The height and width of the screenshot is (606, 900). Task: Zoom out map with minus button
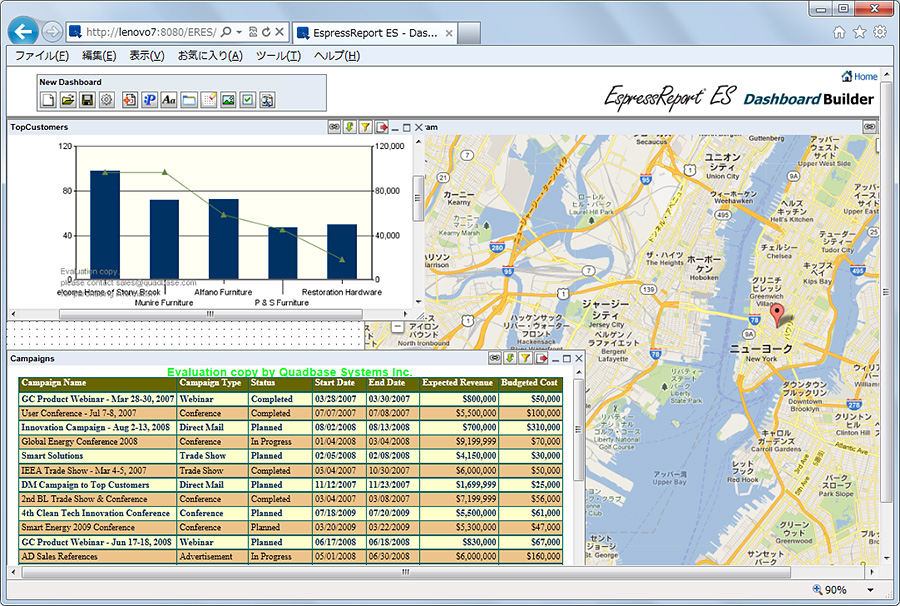tap(397, 327)
